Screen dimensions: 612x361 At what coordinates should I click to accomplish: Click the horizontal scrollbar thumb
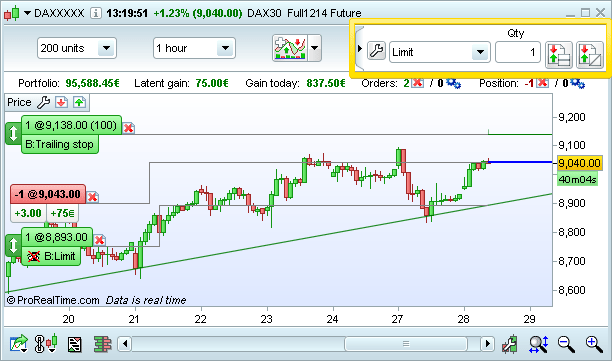tap(406, 344)
